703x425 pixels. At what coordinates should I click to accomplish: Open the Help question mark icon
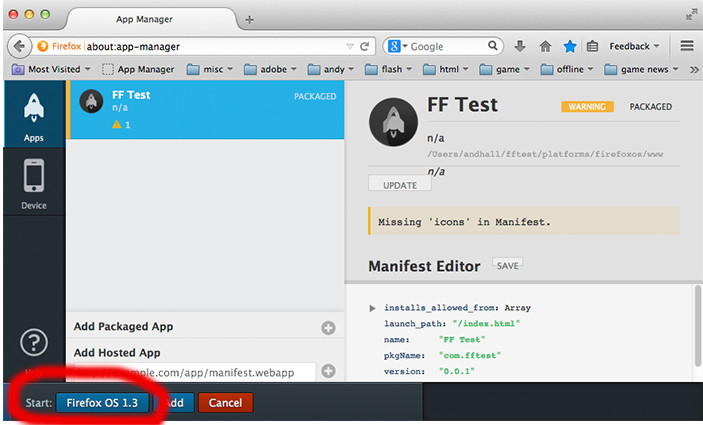[34, 343]
